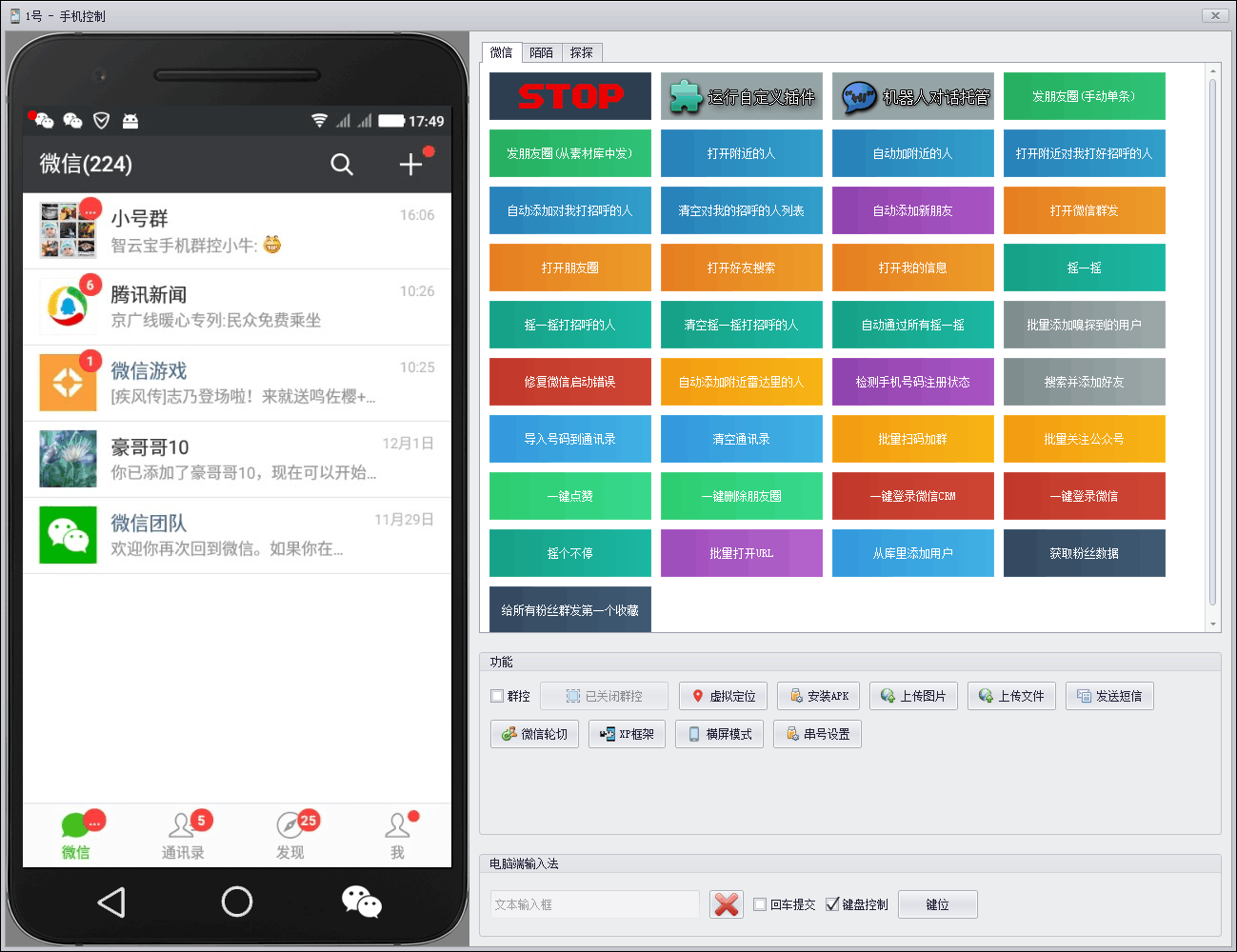This screenshot has width=1237, height=952.
Task: Click the 修复微信启动错误 red button
Action: 570,382
